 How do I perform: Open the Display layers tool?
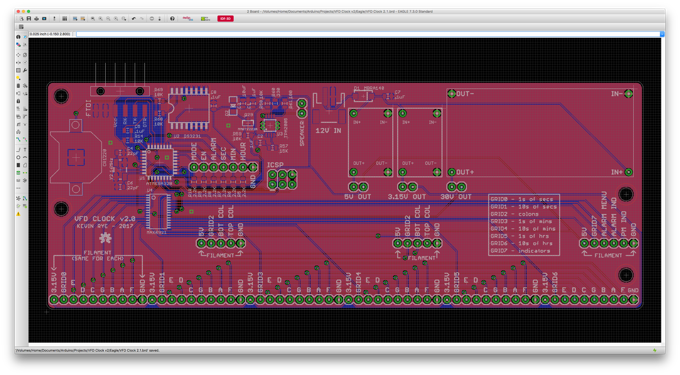pyautogui.click(x=18, y=44)
